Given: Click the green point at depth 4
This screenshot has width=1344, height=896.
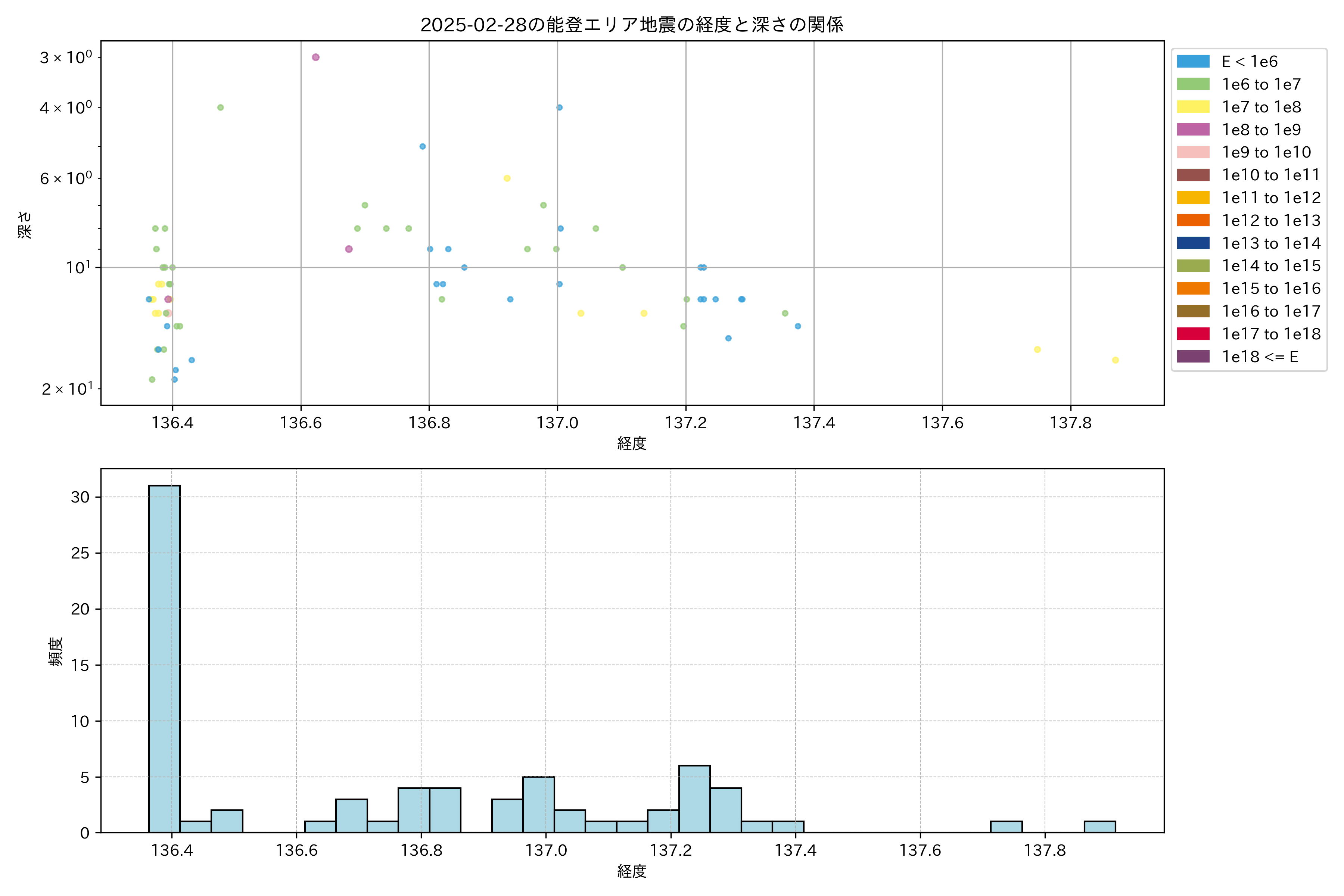Looking at the screenshot, I should tap(221, 108).
